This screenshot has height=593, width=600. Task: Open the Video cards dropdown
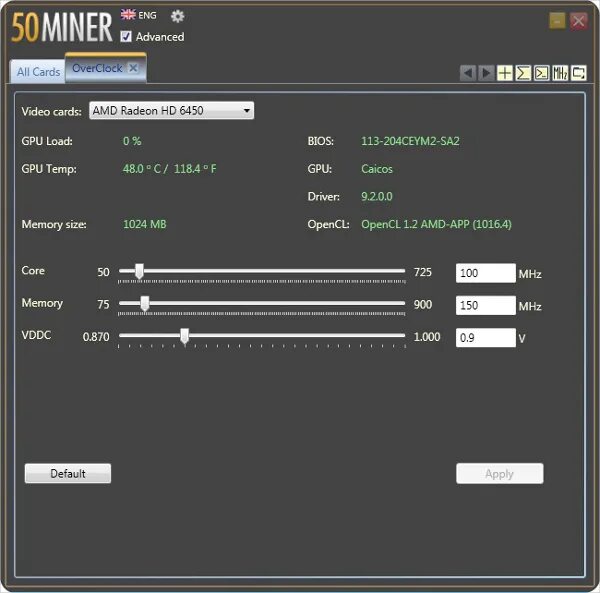171,111
